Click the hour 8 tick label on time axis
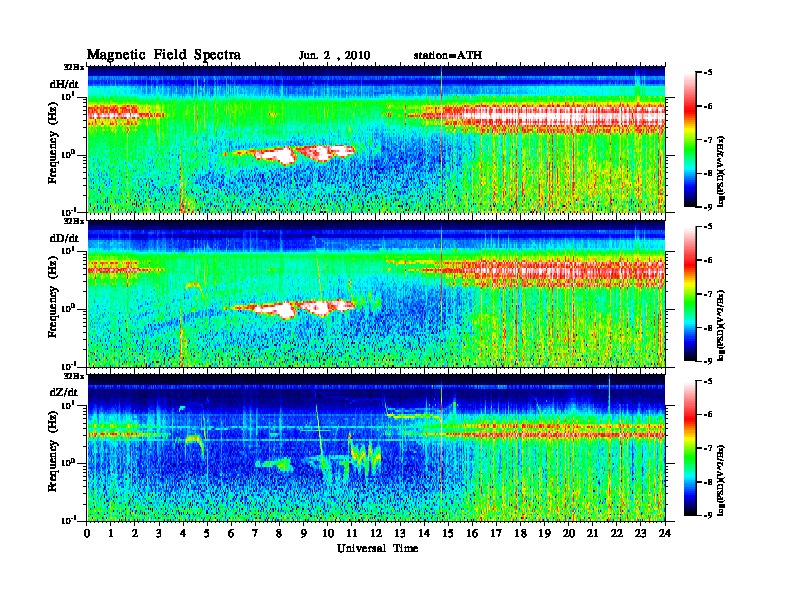This screenshot has width=792, height=612. click(279, 534)
